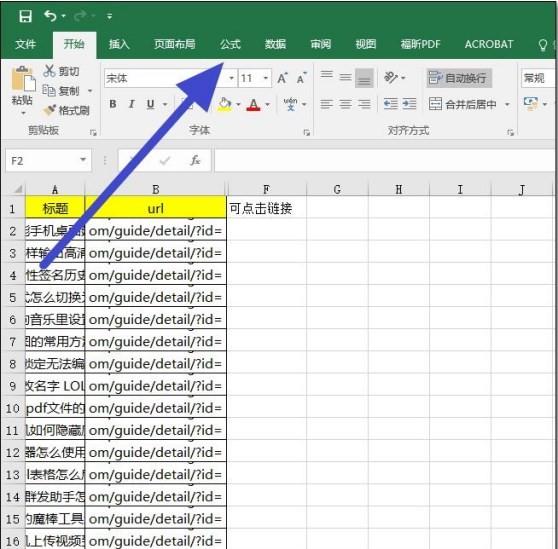Open 对齐方式 dialog launcher
558x549 pixels.
[511, 133]
